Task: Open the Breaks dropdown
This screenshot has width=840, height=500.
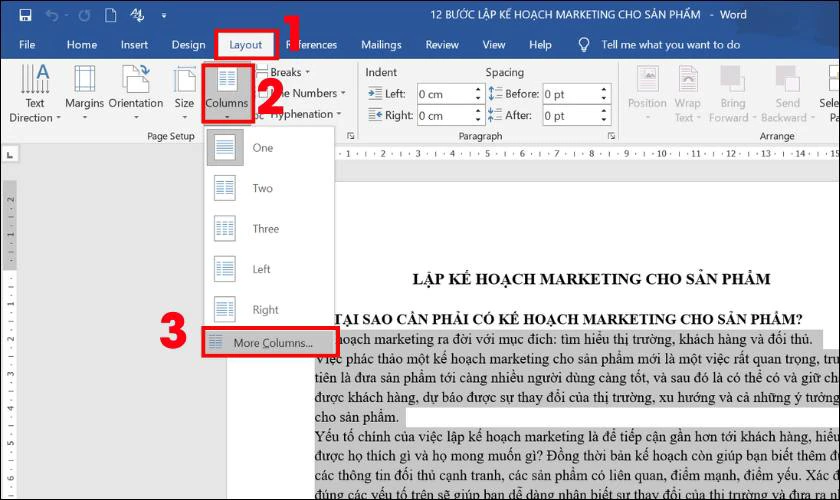Action: (x=284, y=72)
